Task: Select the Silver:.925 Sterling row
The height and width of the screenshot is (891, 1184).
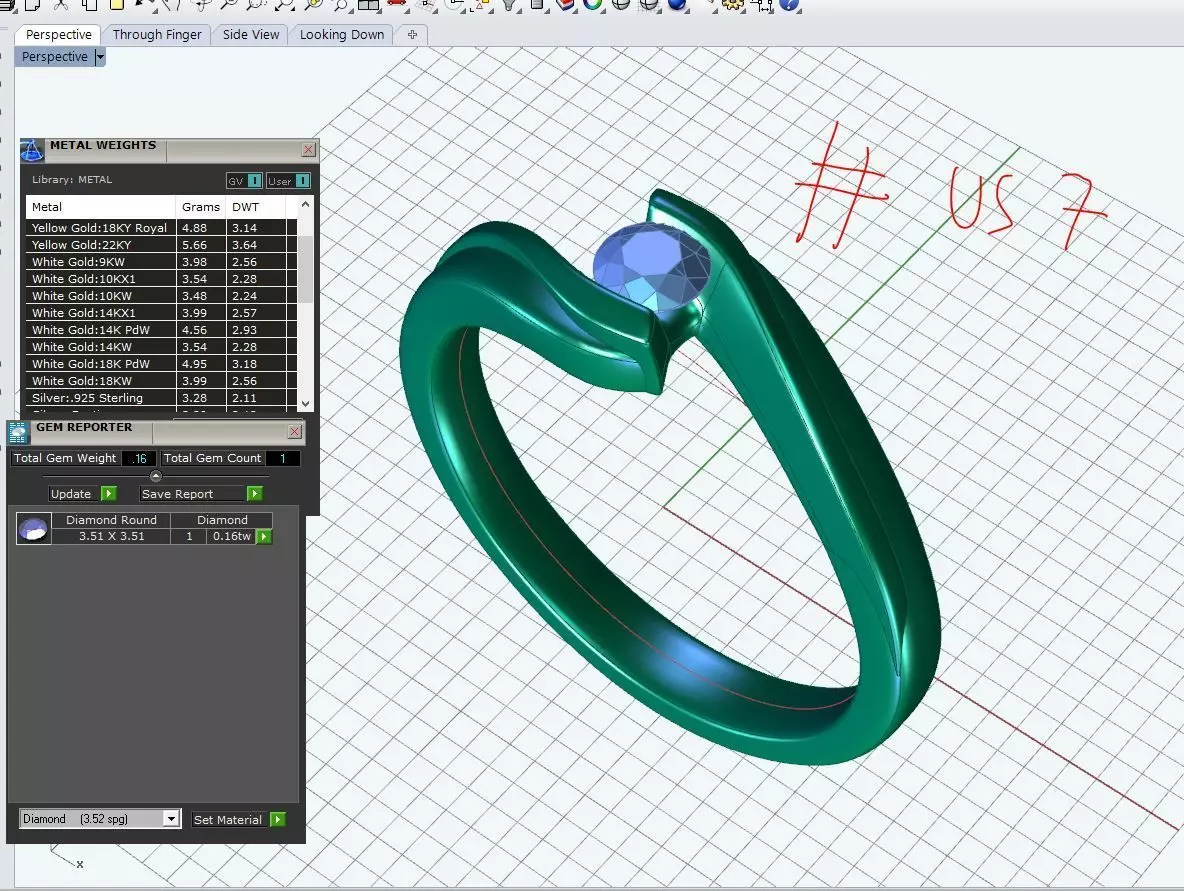Action: click(162, 398)
